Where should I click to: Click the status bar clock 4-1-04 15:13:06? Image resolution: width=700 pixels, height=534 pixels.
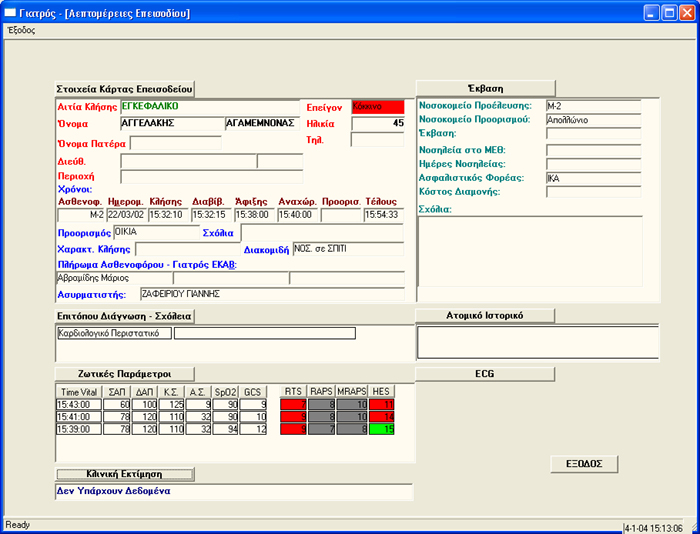pos(653,528)
